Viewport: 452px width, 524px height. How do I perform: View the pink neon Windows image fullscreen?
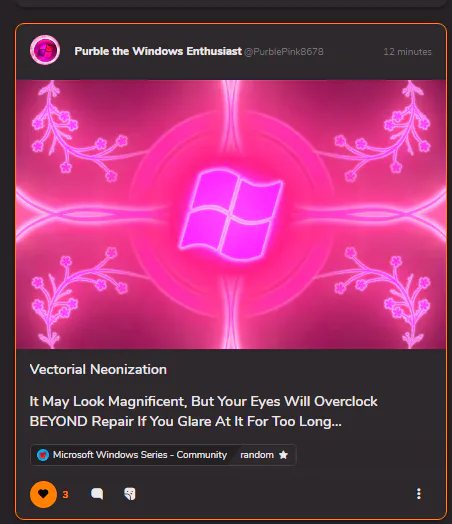(231, 214)
